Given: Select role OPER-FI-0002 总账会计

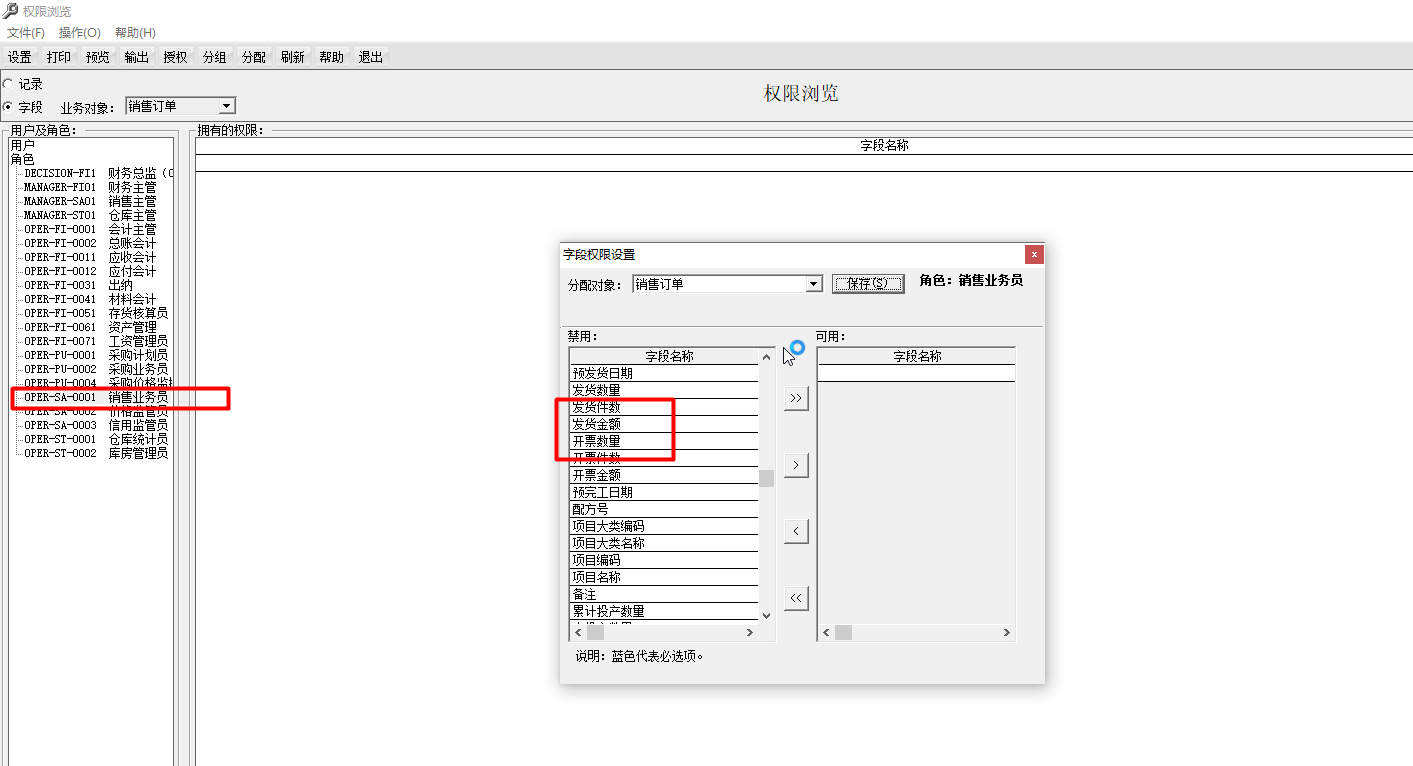Looking at the screenshot, I should [90, 243].
